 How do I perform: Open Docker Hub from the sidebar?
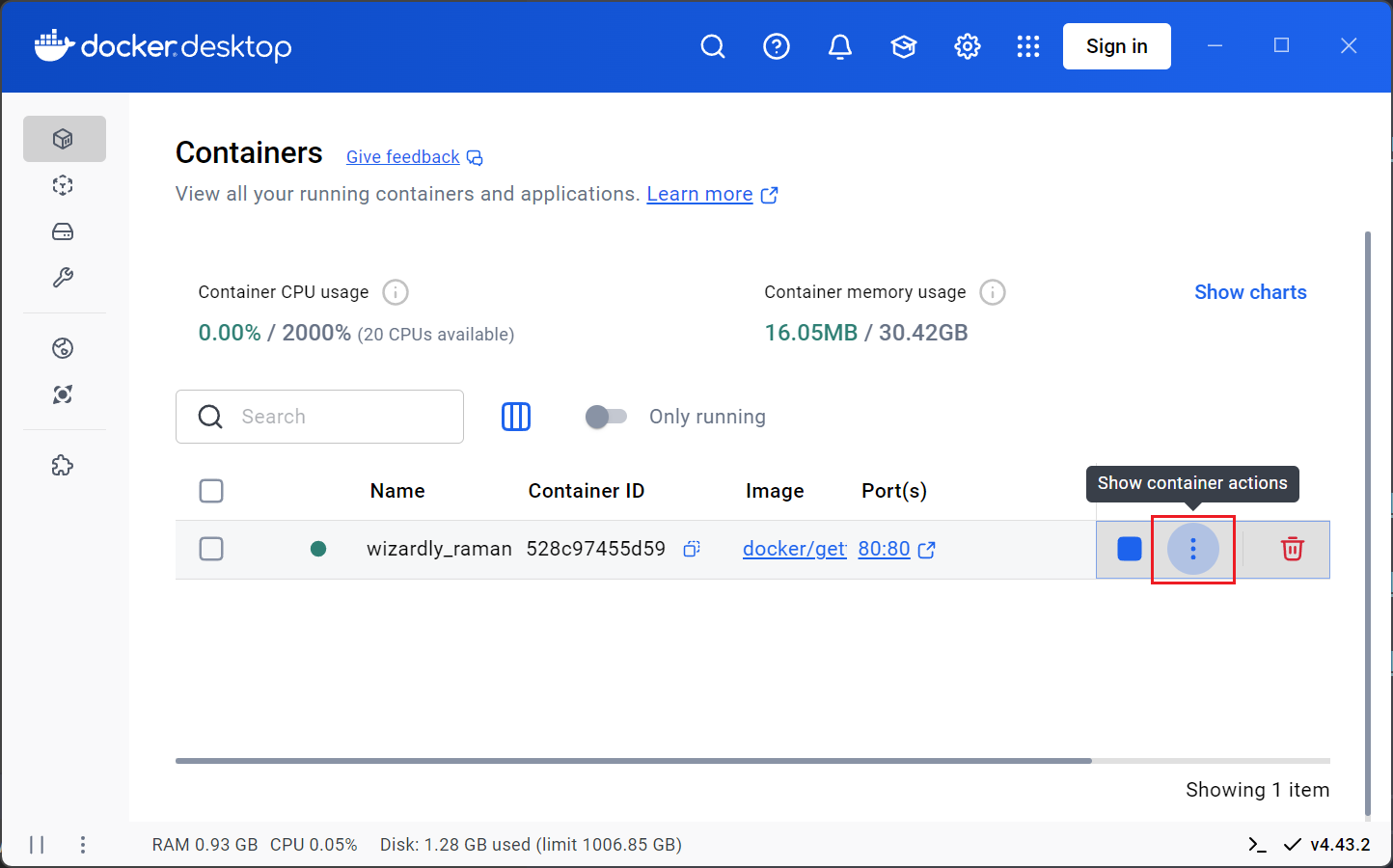click(x=63, y=348)
